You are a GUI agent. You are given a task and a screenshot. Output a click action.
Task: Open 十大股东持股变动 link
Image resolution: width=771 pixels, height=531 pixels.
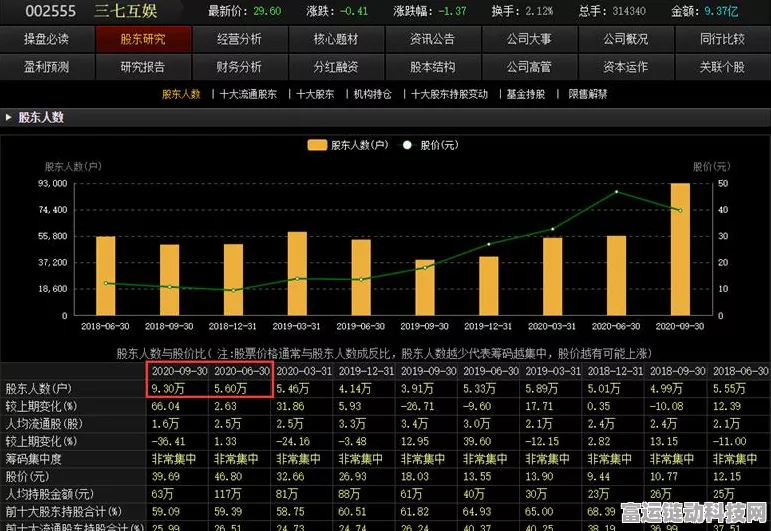449,94
